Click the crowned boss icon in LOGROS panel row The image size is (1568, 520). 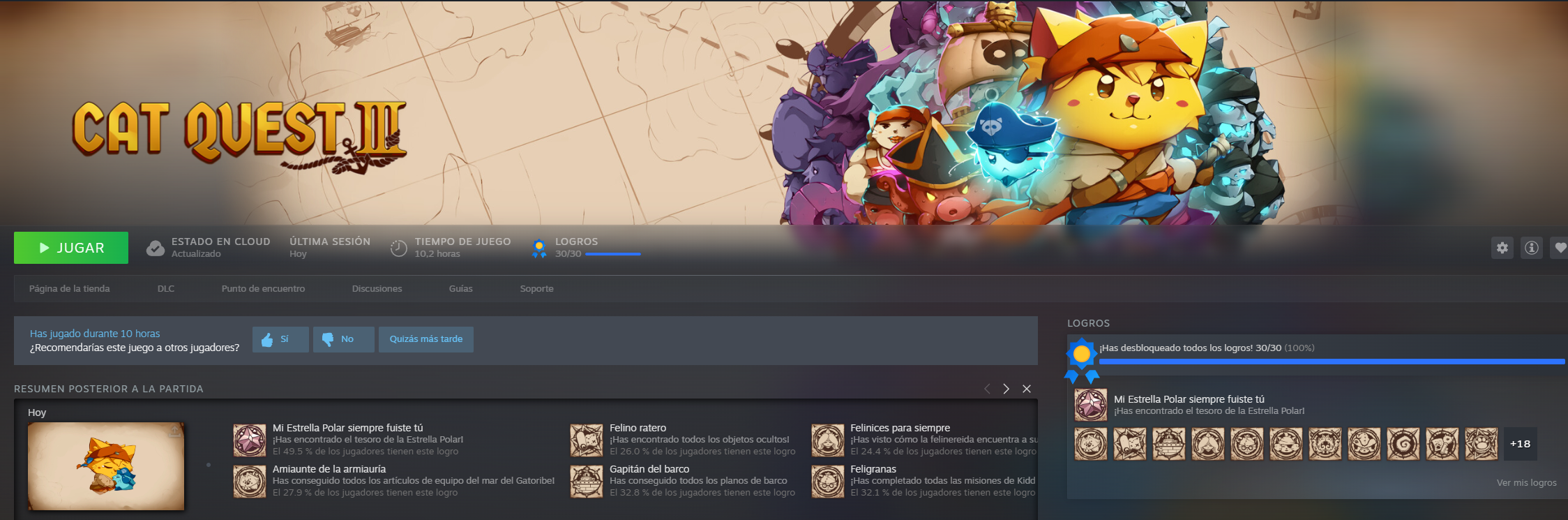[1325, 444]
